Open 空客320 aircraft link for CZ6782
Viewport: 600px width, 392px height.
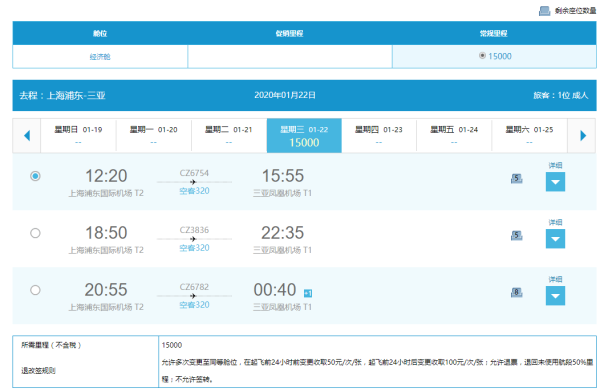point(194,305)
